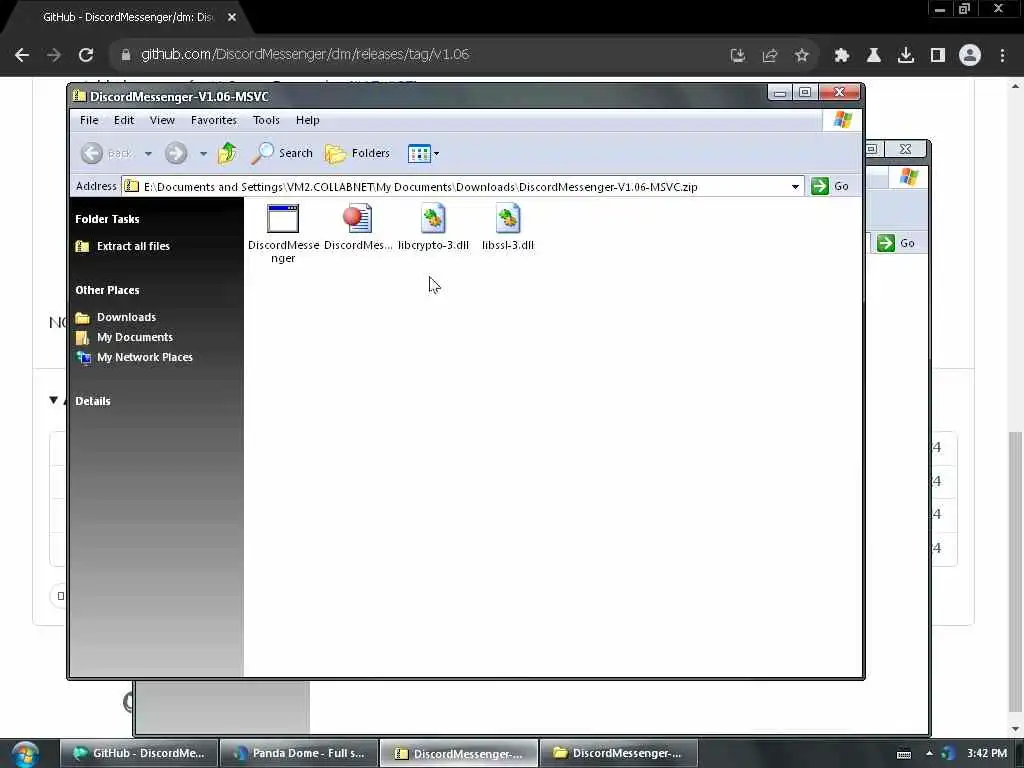Open Chrome downloads icon
Viewport: 1024px width, 768px height.
pyautogui.click(x=906, y=56)
